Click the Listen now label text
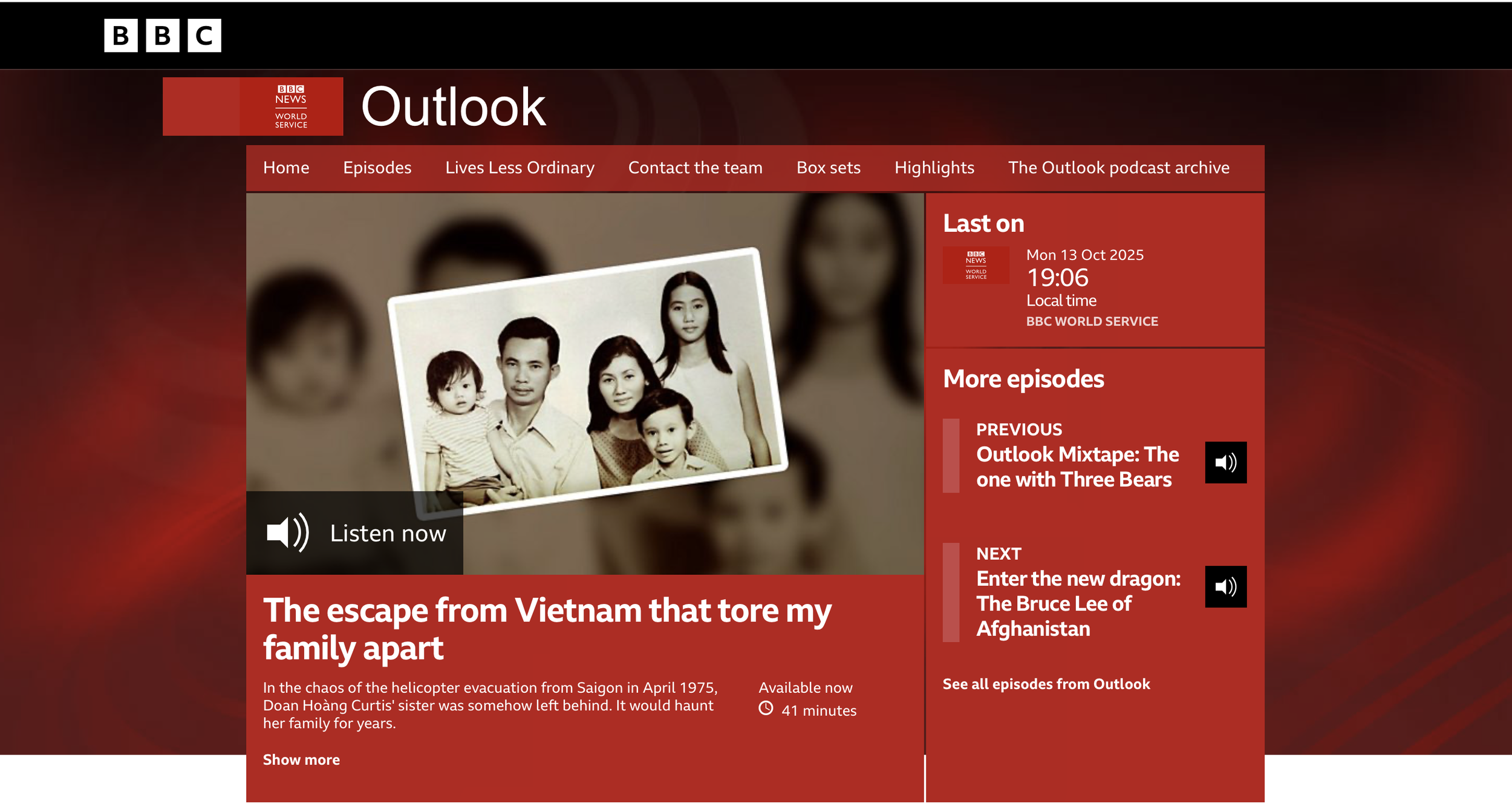Viewport: 1512px width, 806px height. (388, 534)
